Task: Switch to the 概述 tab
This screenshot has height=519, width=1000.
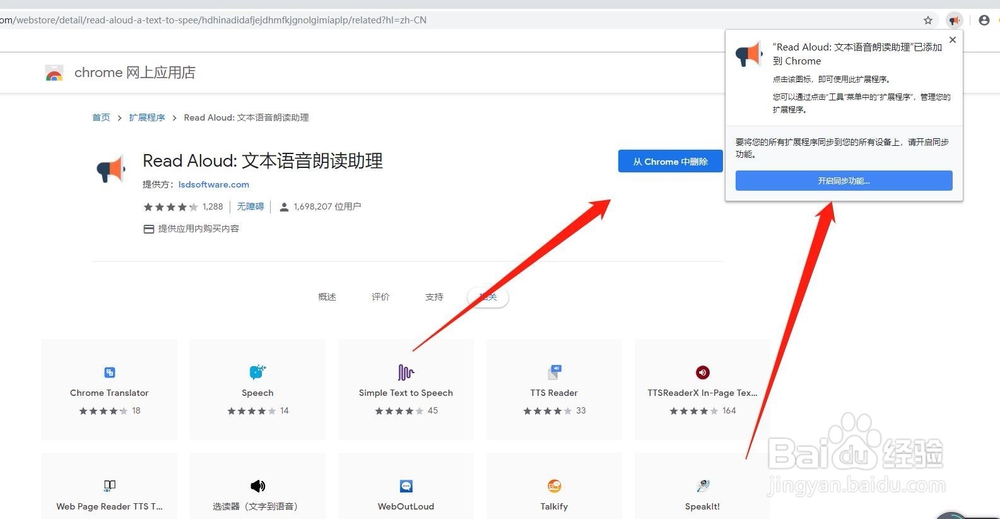Action: 327,297
